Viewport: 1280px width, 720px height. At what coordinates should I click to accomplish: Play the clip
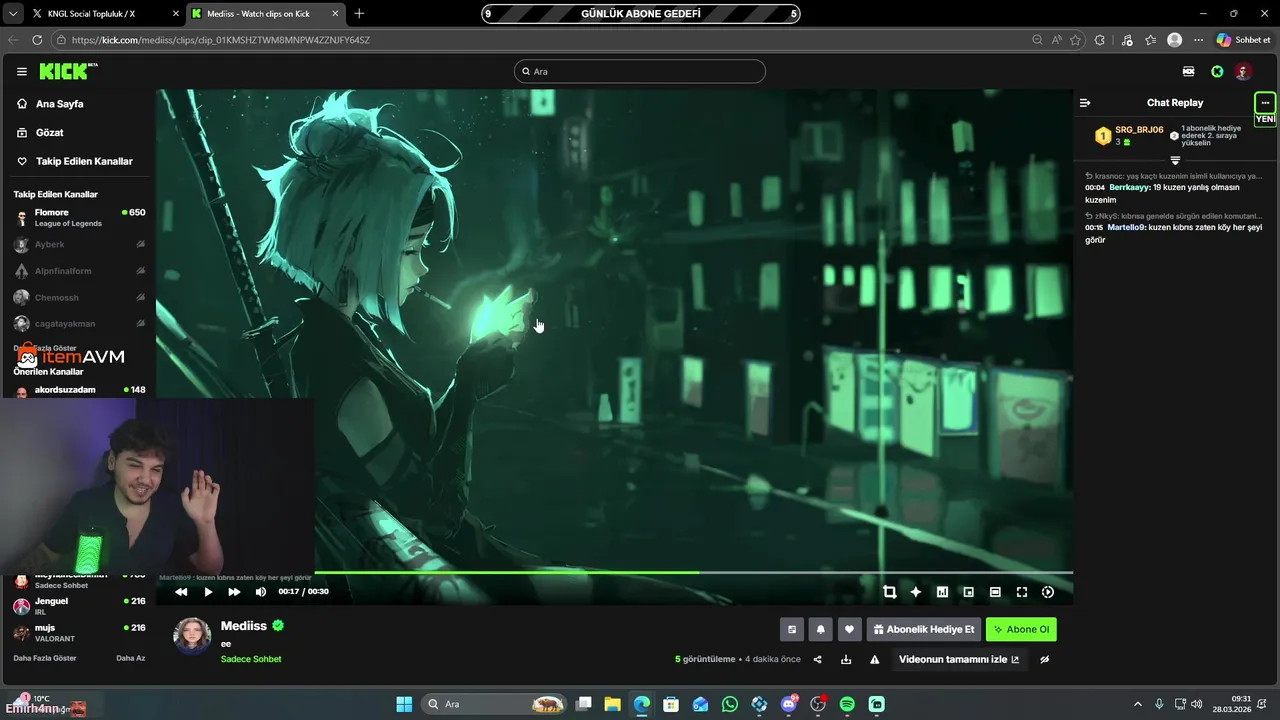coord(208,592)
